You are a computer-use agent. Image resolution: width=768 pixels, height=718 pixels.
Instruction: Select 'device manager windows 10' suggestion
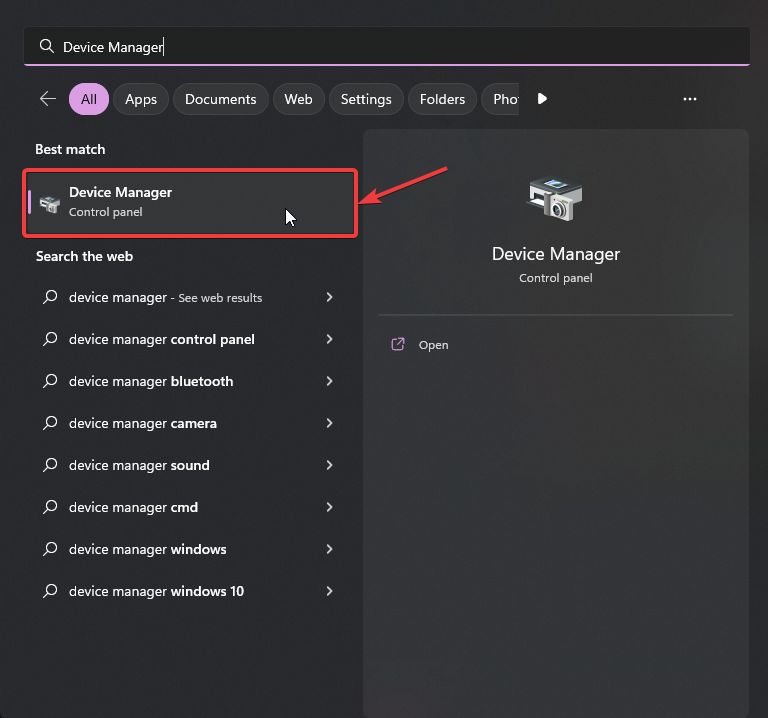pyautogui.click(x=190, y=591)
